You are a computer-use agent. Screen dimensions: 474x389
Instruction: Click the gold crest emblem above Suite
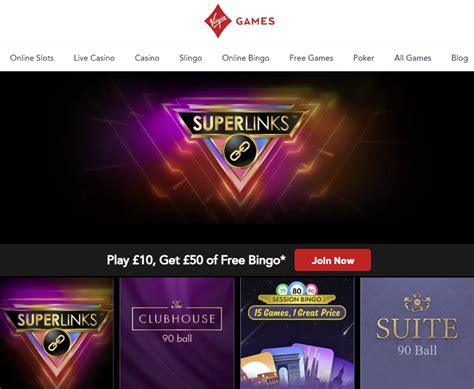click(x=417, y=303)
